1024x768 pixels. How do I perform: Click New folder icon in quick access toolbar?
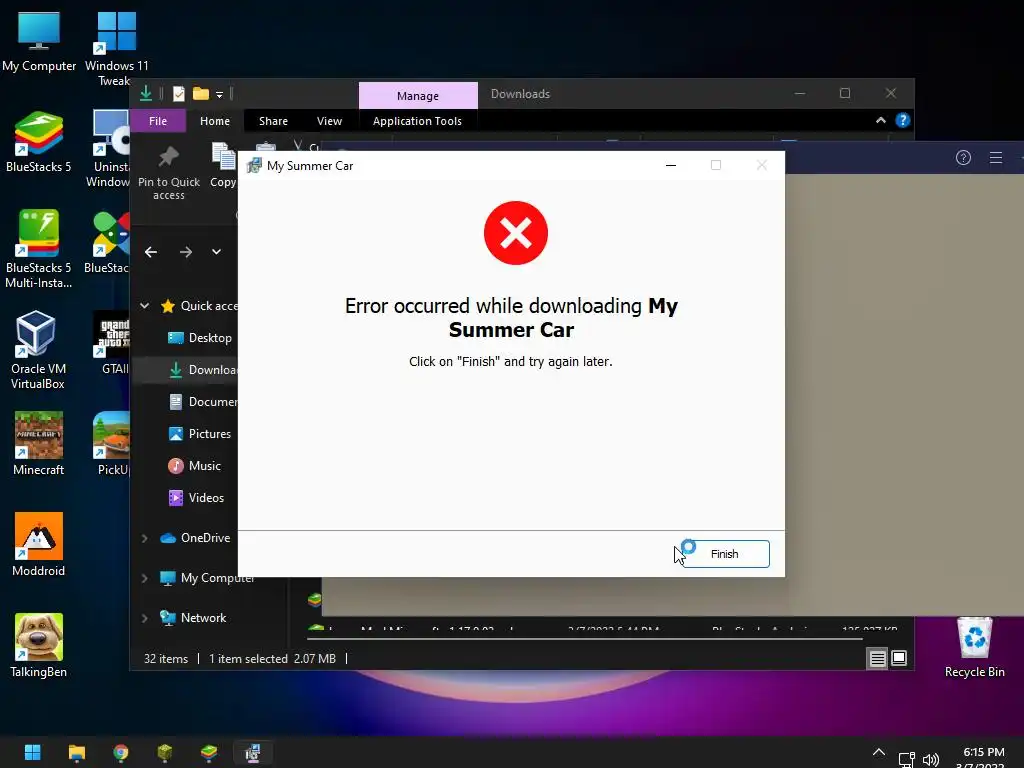200,94
